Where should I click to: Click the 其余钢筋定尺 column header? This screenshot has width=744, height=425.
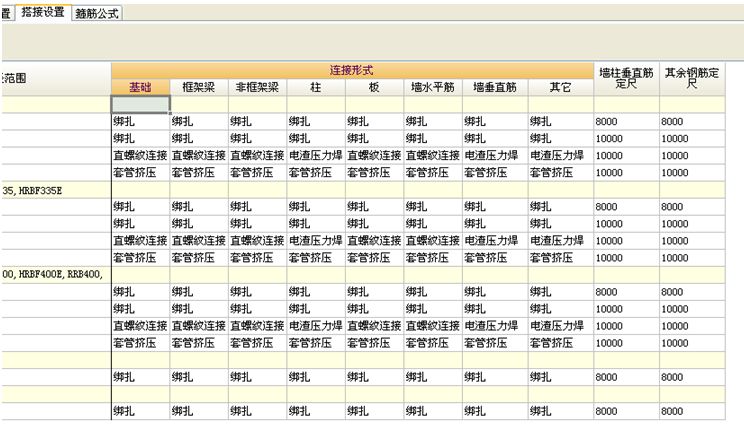click(x=692, y=79)
